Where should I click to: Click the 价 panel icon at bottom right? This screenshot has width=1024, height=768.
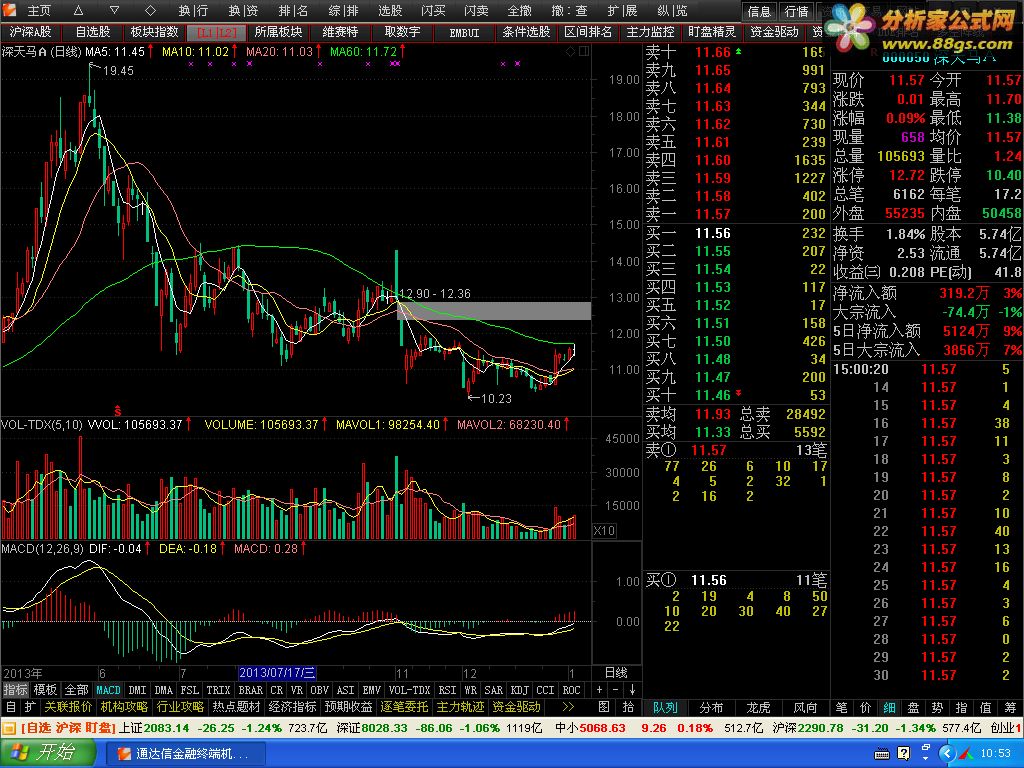(x=866, y=707)
